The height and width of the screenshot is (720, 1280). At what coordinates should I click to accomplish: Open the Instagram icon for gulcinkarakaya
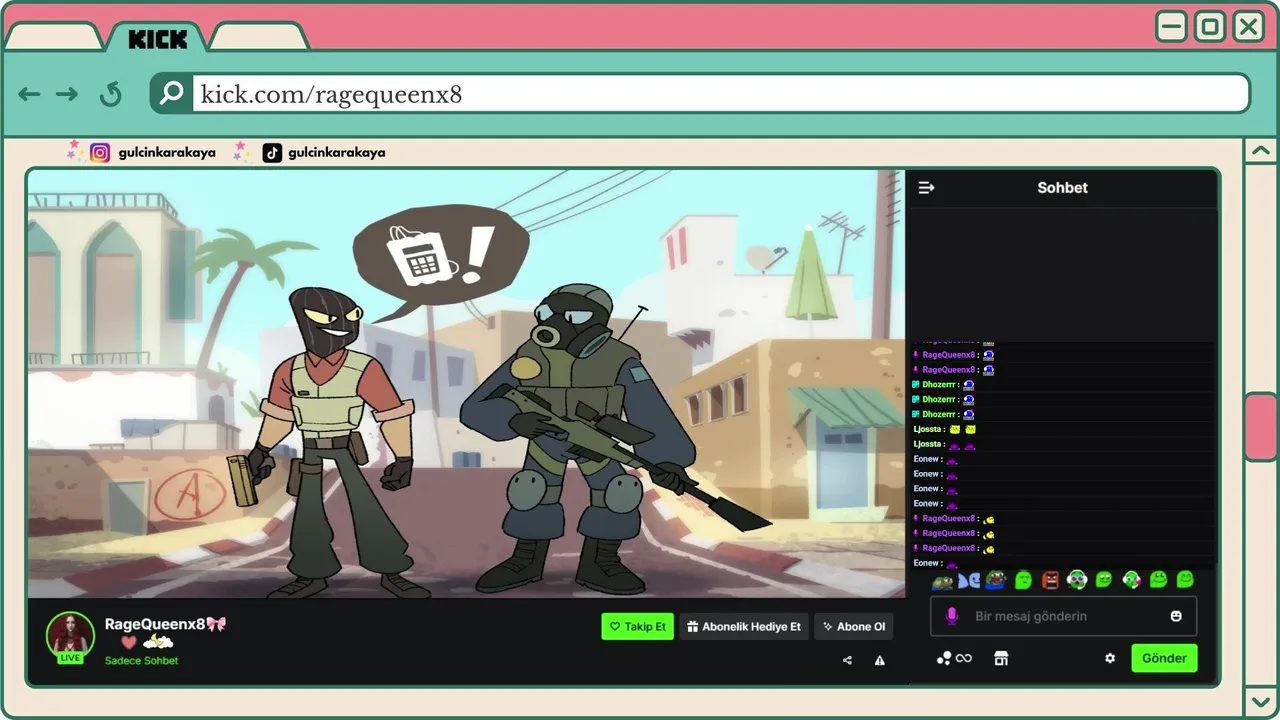pyautogui.click(x=100, y=152)
